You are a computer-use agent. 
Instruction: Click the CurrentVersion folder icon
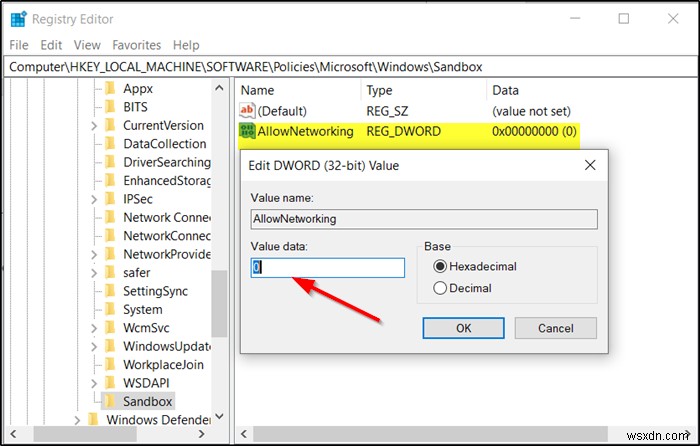tap(110, 125)
